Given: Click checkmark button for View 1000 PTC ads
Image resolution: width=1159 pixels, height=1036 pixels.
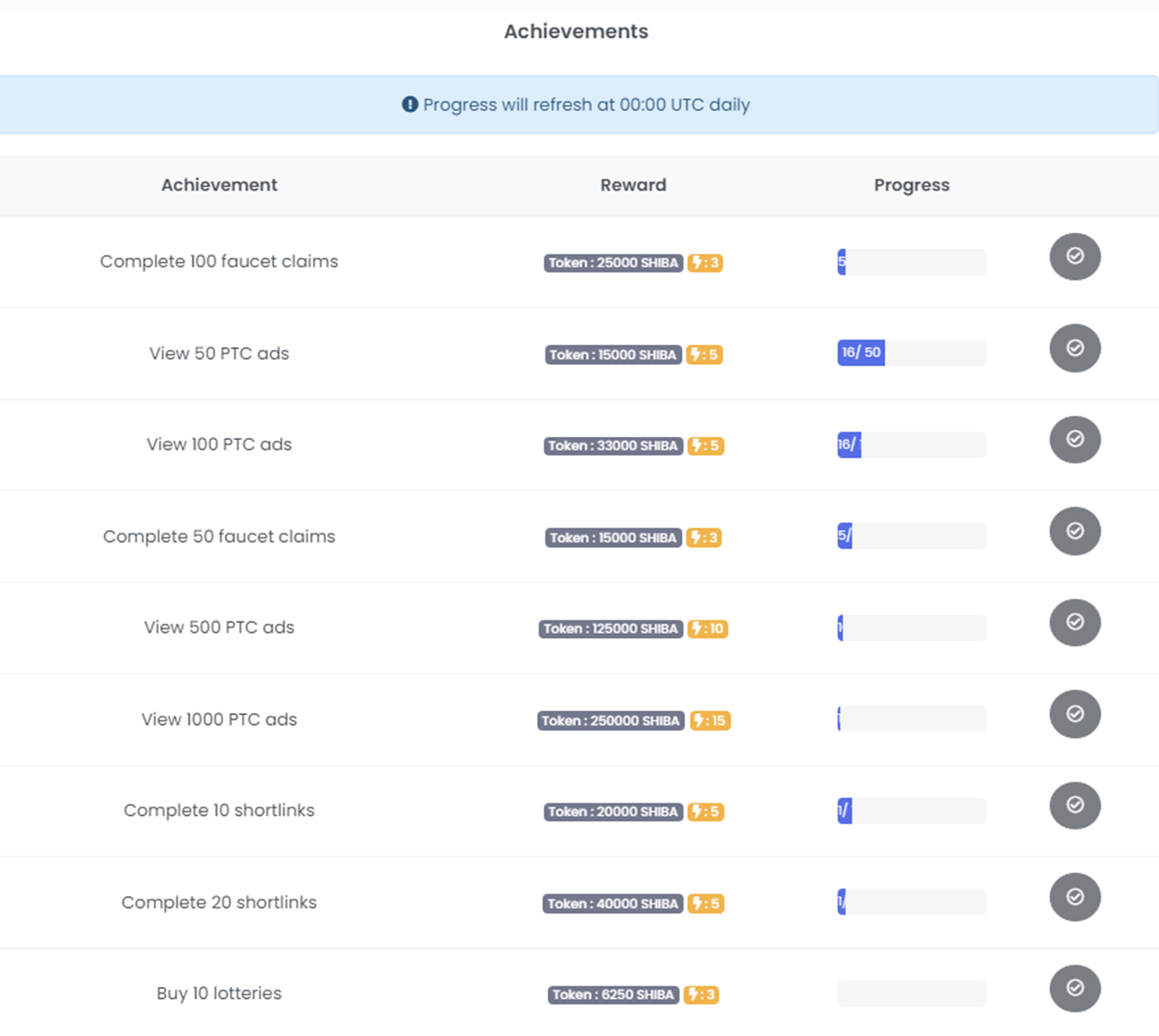Looking at the screenshot, I should (1075, 714).
